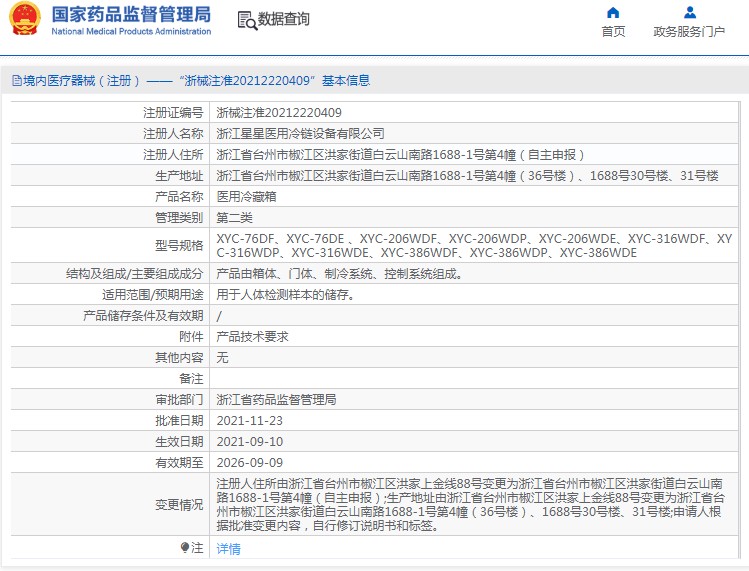Click 国家药品监督管理局 site title
The image size is (749, 571).
pos(131,14)
